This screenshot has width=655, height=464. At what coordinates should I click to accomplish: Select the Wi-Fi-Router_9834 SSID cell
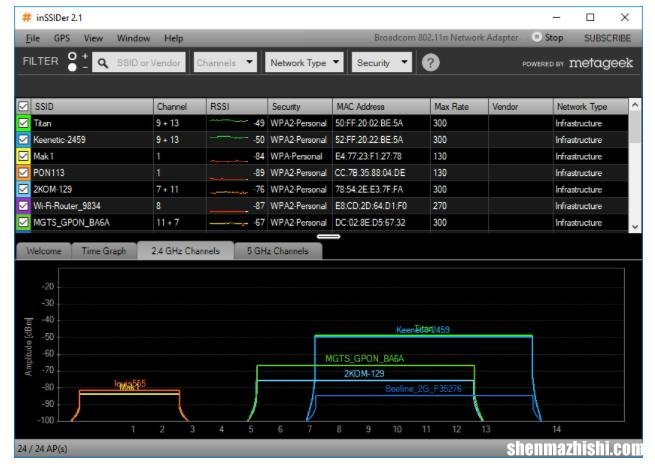[92, 205]
